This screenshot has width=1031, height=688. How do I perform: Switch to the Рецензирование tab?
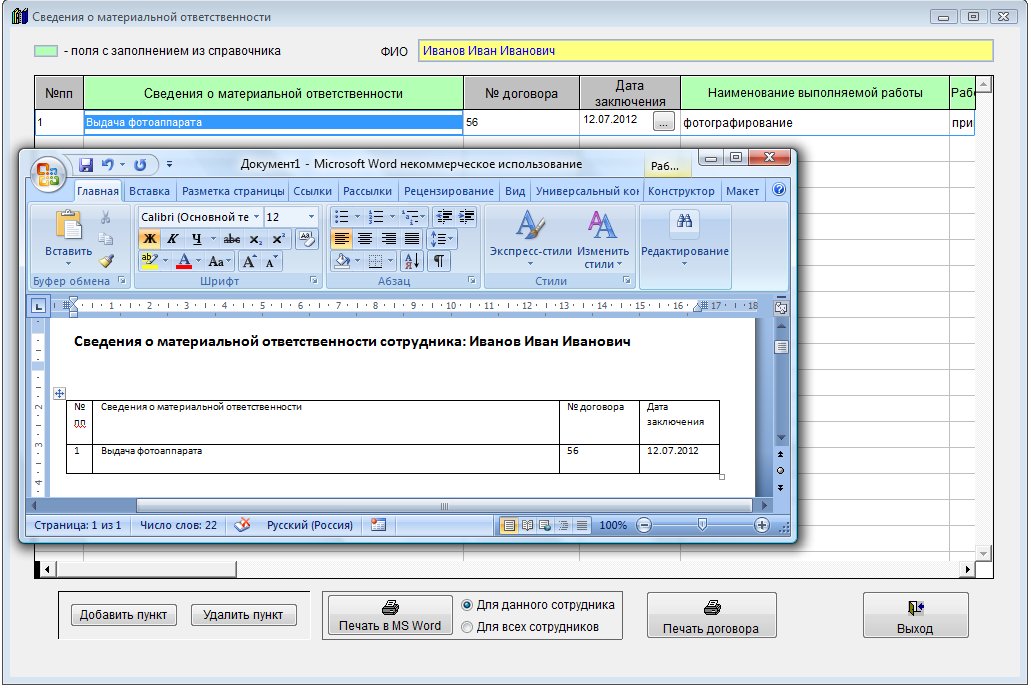(x=448, y=191)
